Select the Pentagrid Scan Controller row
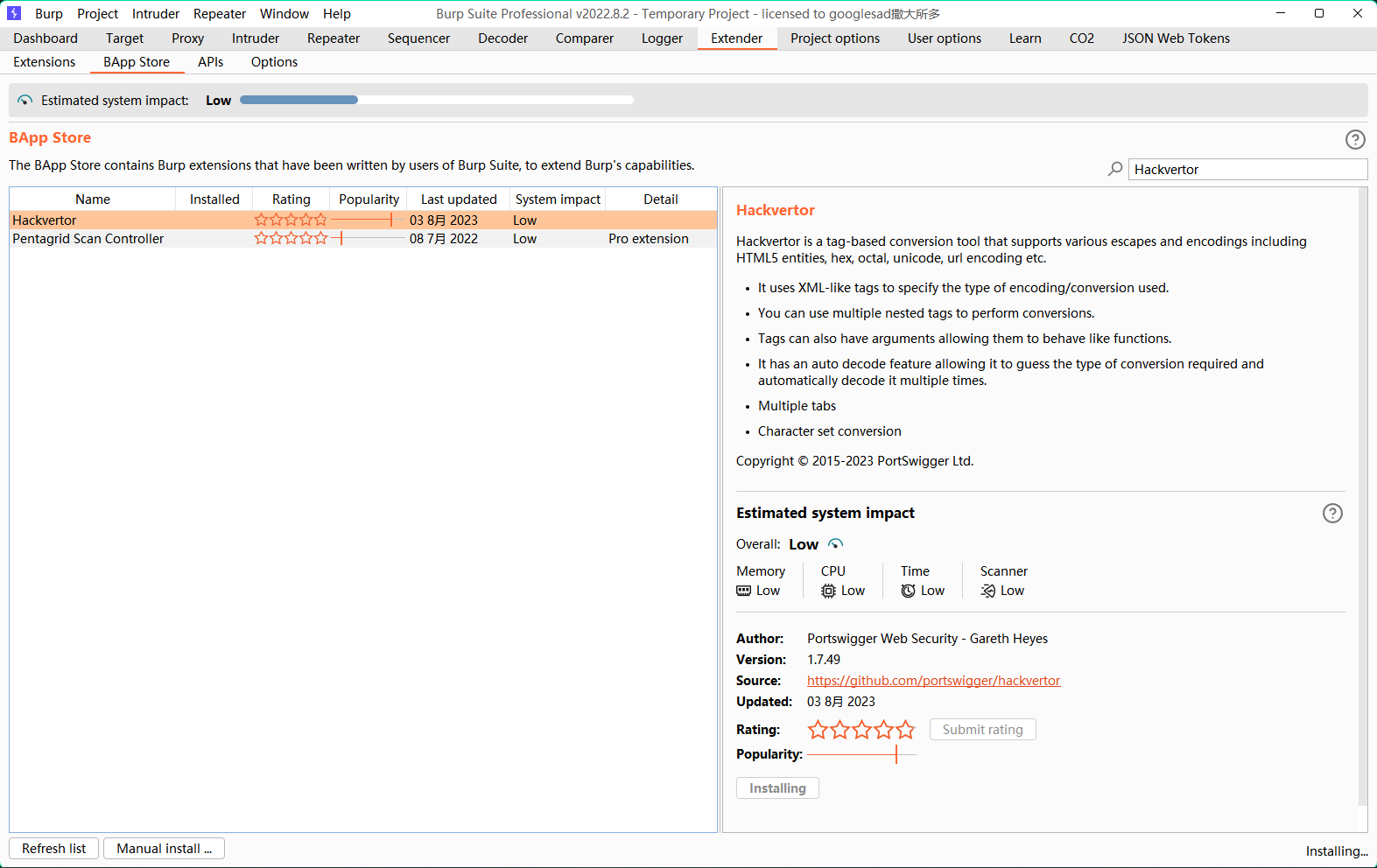 coord(363,239)
